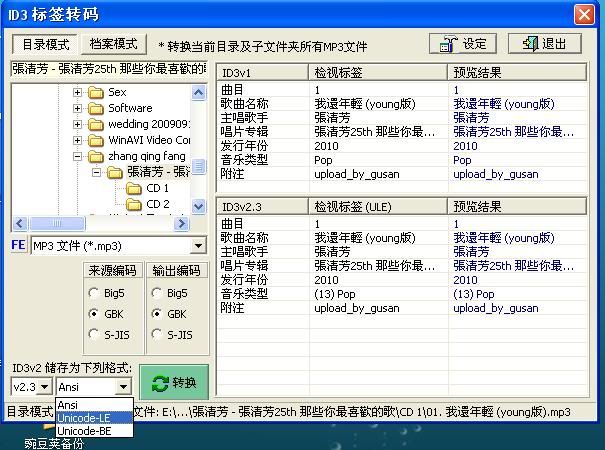The height and width of the screenshot is (450, 605).
Task: Click the green refresh arrows icon on 转换
Action: point(160,383)
